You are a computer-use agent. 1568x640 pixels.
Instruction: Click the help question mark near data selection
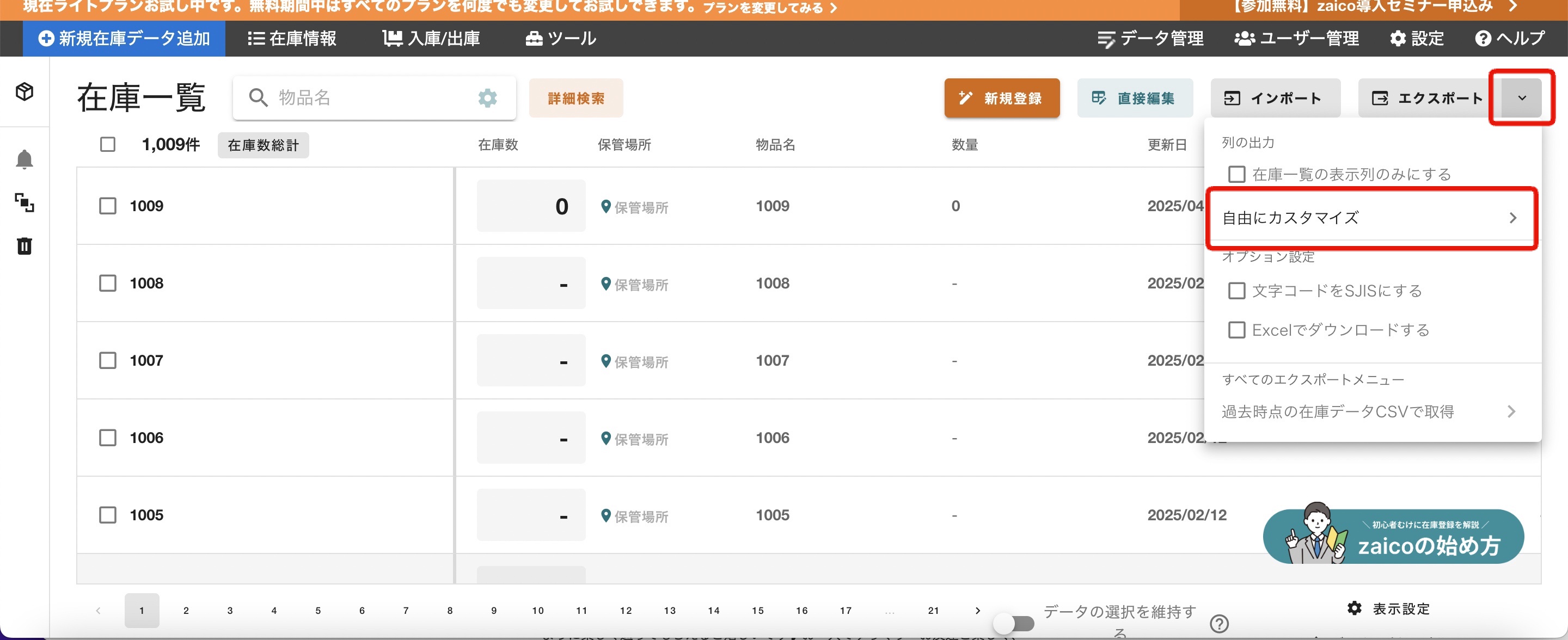[1219, 624]
